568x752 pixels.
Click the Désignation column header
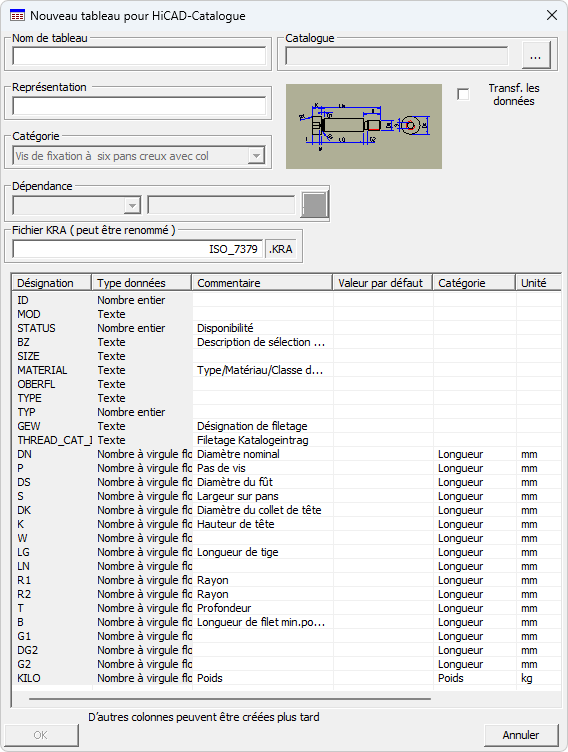tap(51, 283)
